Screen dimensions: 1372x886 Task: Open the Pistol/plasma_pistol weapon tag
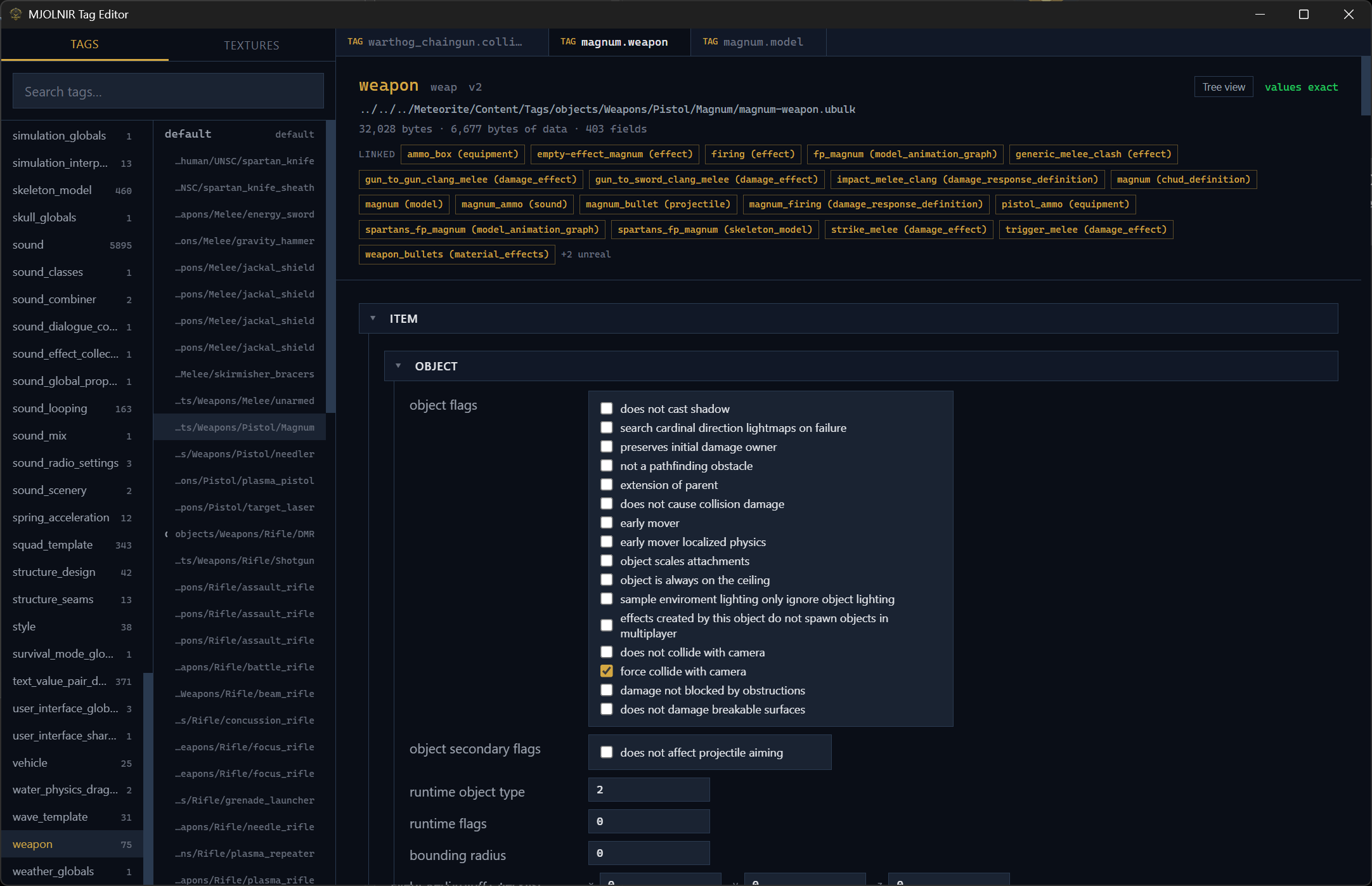coord(240,481)
